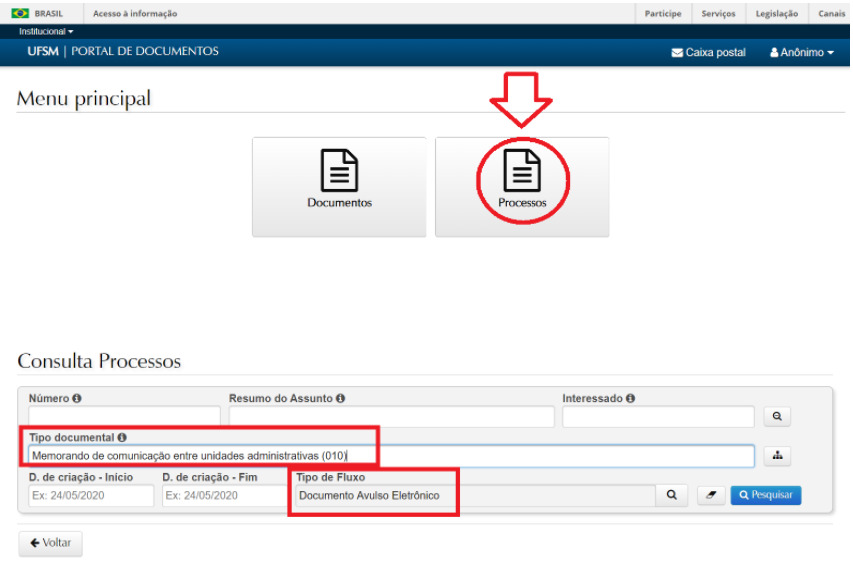Open the Legislação menu item
The image size is (853, 576).
coord(777,14)
